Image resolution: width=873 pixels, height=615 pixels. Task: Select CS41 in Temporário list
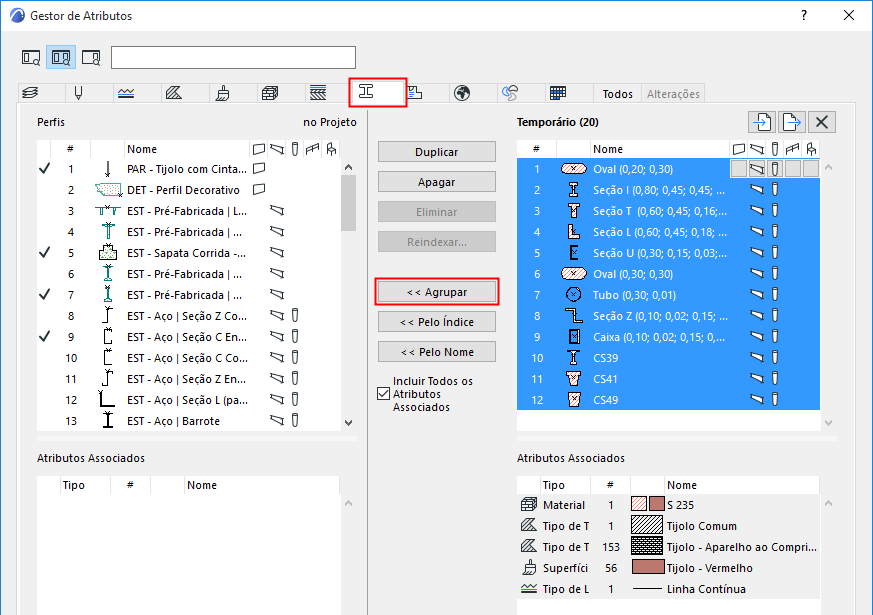point(668,378)
